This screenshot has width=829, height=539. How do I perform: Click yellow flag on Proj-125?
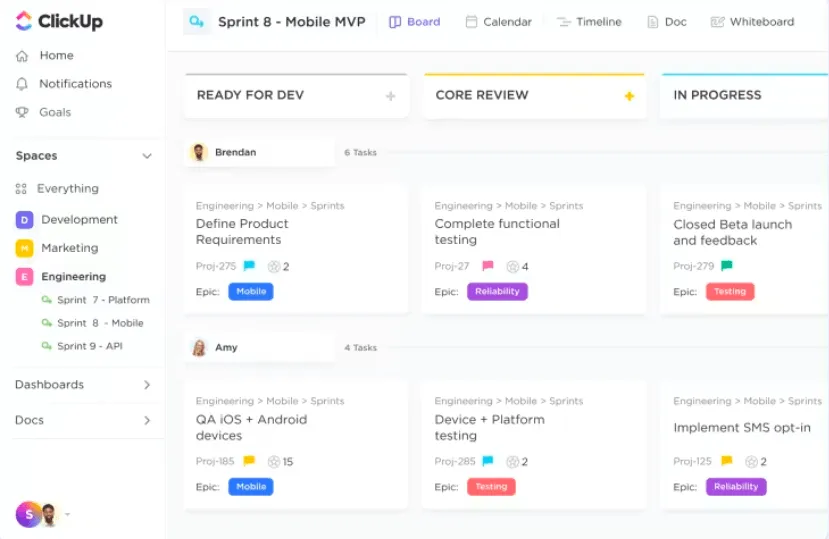[727, 461]
